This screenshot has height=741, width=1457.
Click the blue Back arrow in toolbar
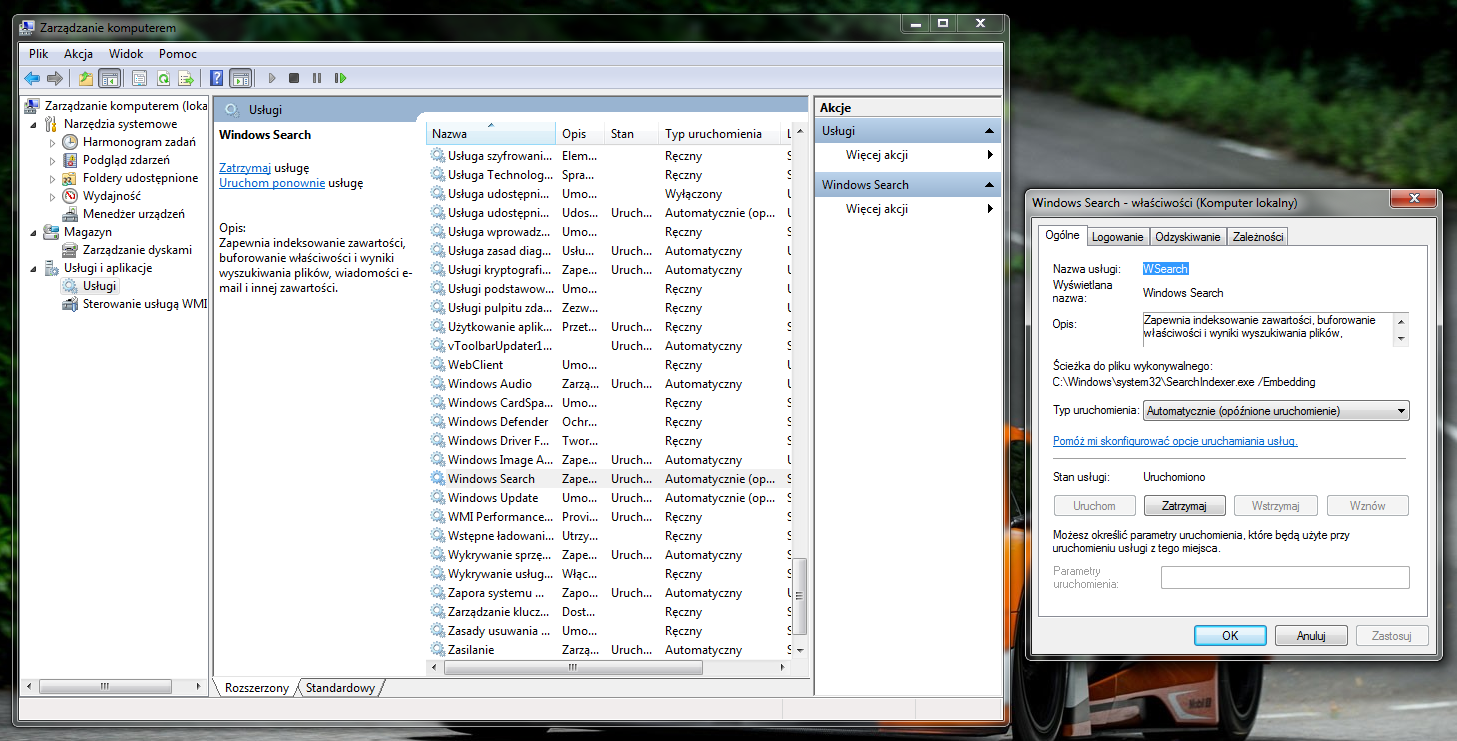coord(32,78)
